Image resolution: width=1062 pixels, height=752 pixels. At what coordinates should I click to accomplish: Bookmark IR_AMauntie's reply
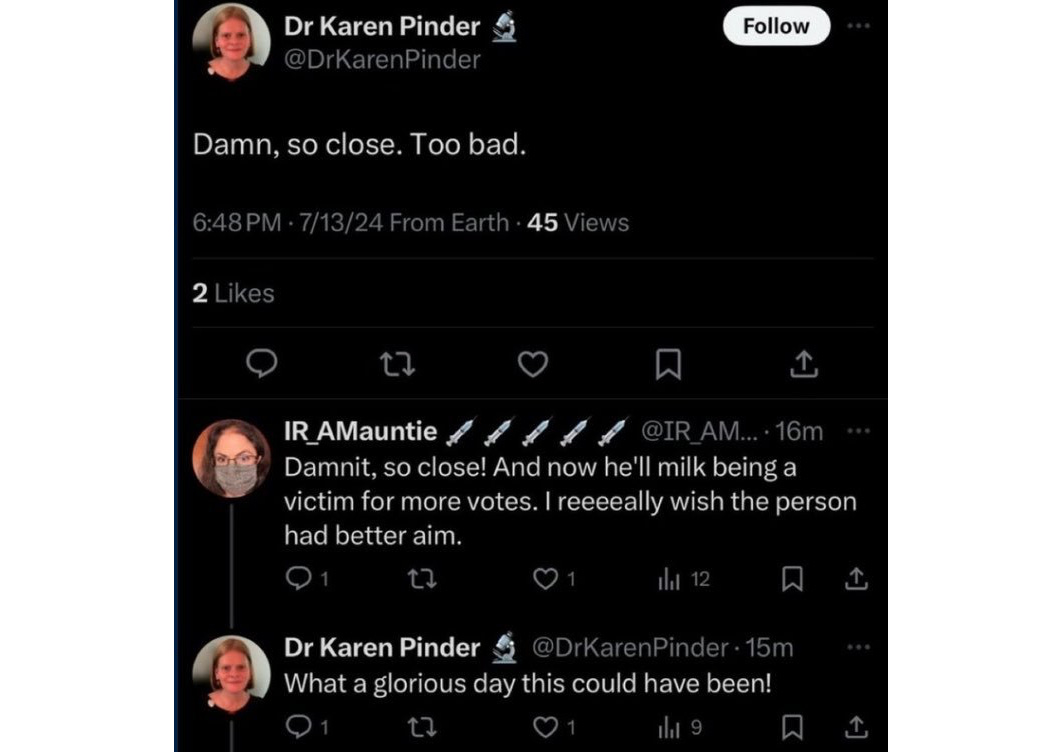click(793, 579)
